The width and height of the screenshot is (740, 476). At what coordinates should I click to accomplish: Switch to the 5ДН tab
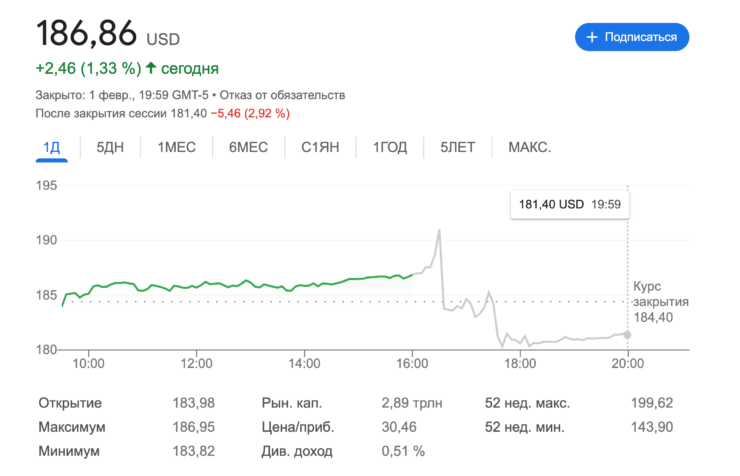110,147
